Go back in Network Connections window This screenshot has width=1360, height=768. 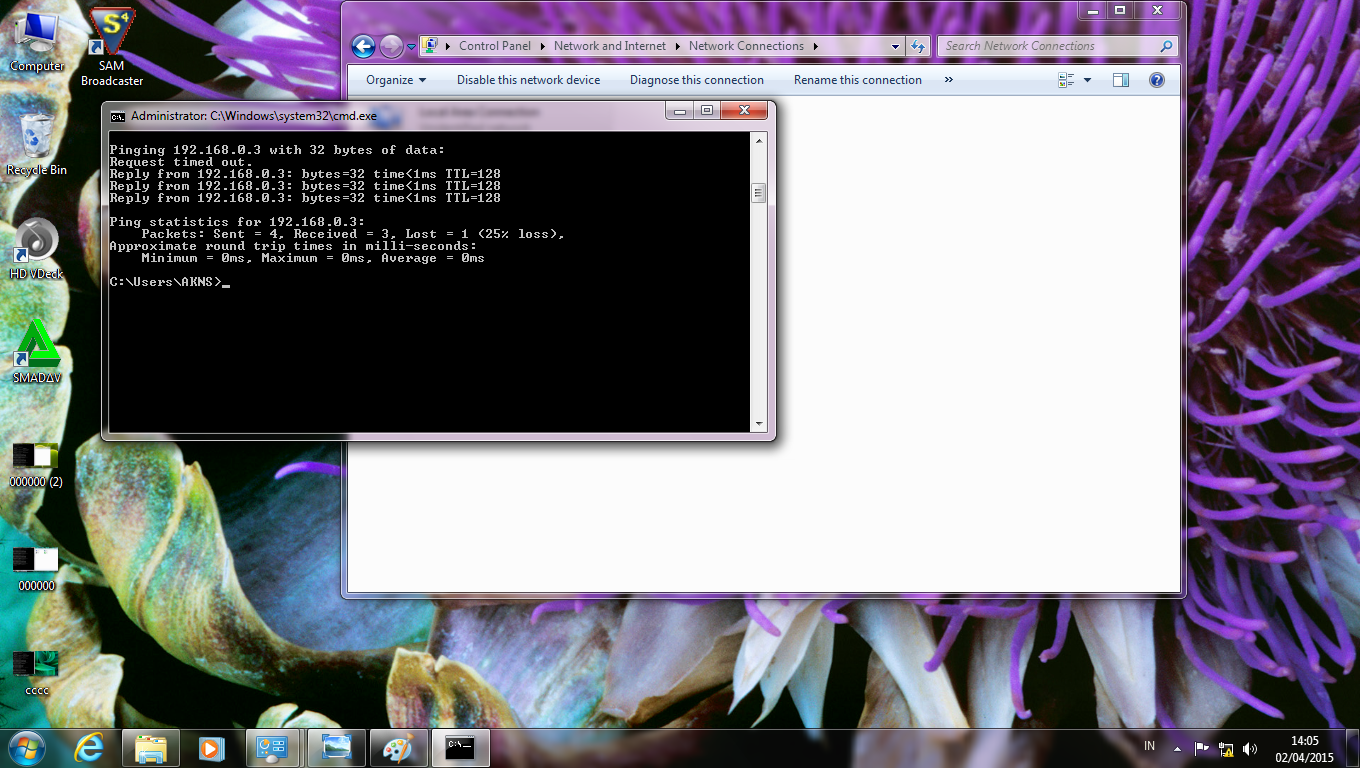(x=363, y=46)
